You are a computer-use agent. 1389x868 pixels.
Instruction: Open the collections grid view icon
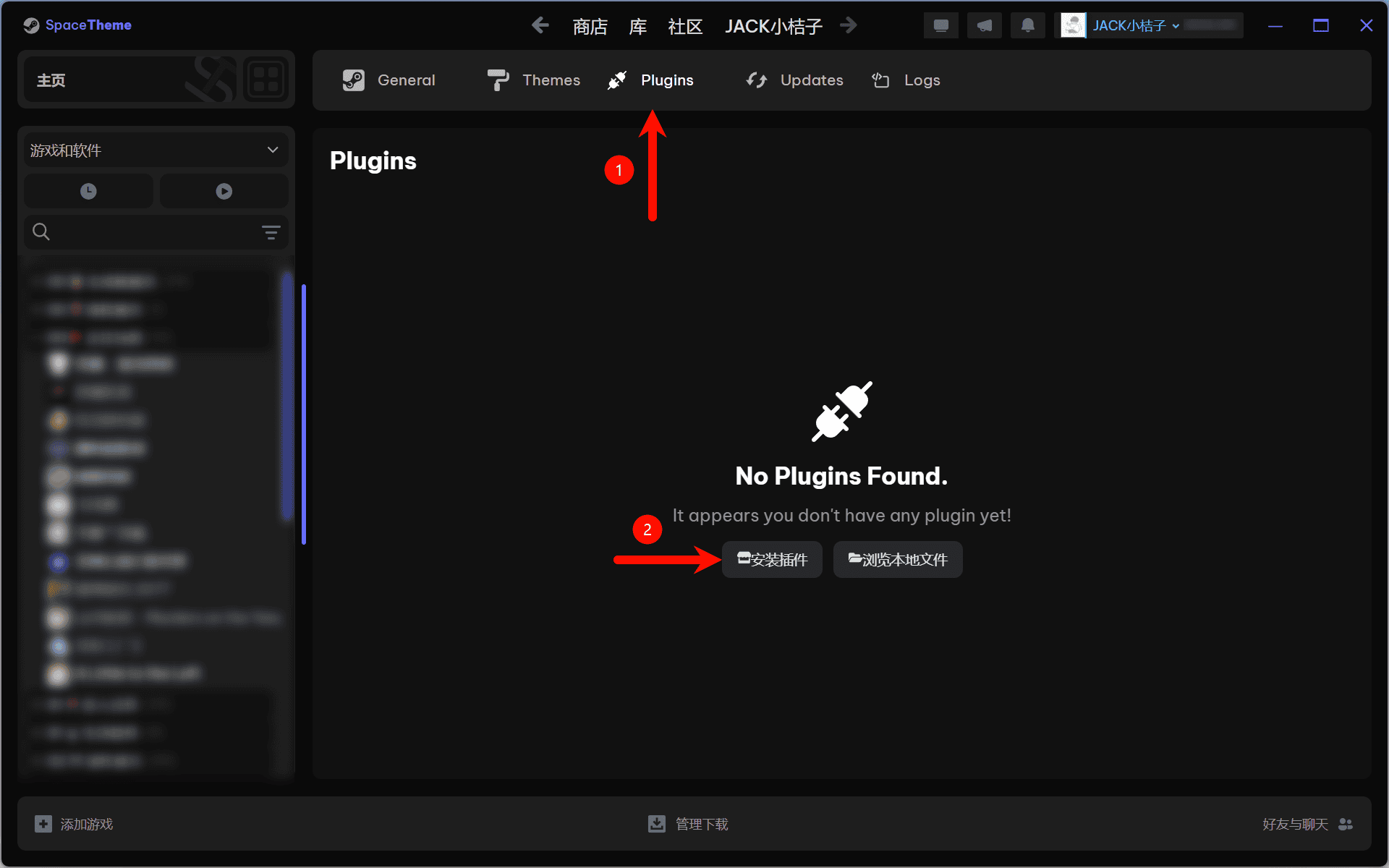click(x=266, y=80)
